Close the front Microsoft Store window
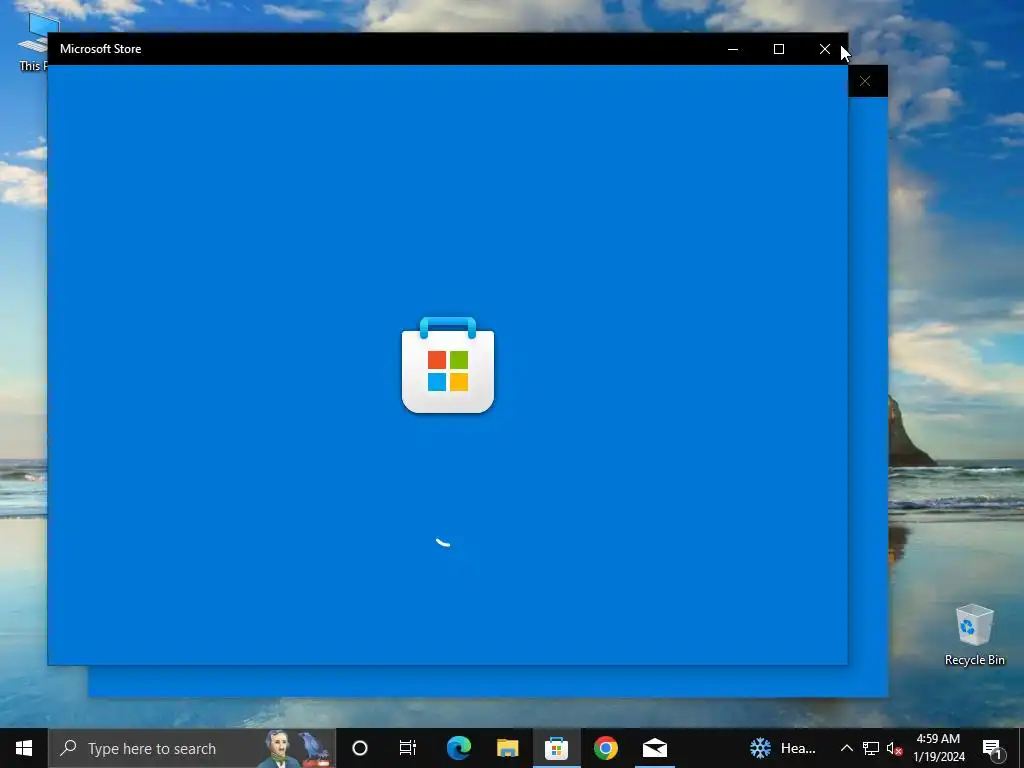This screenshot has width=1024, height=768. coord(825,49)
